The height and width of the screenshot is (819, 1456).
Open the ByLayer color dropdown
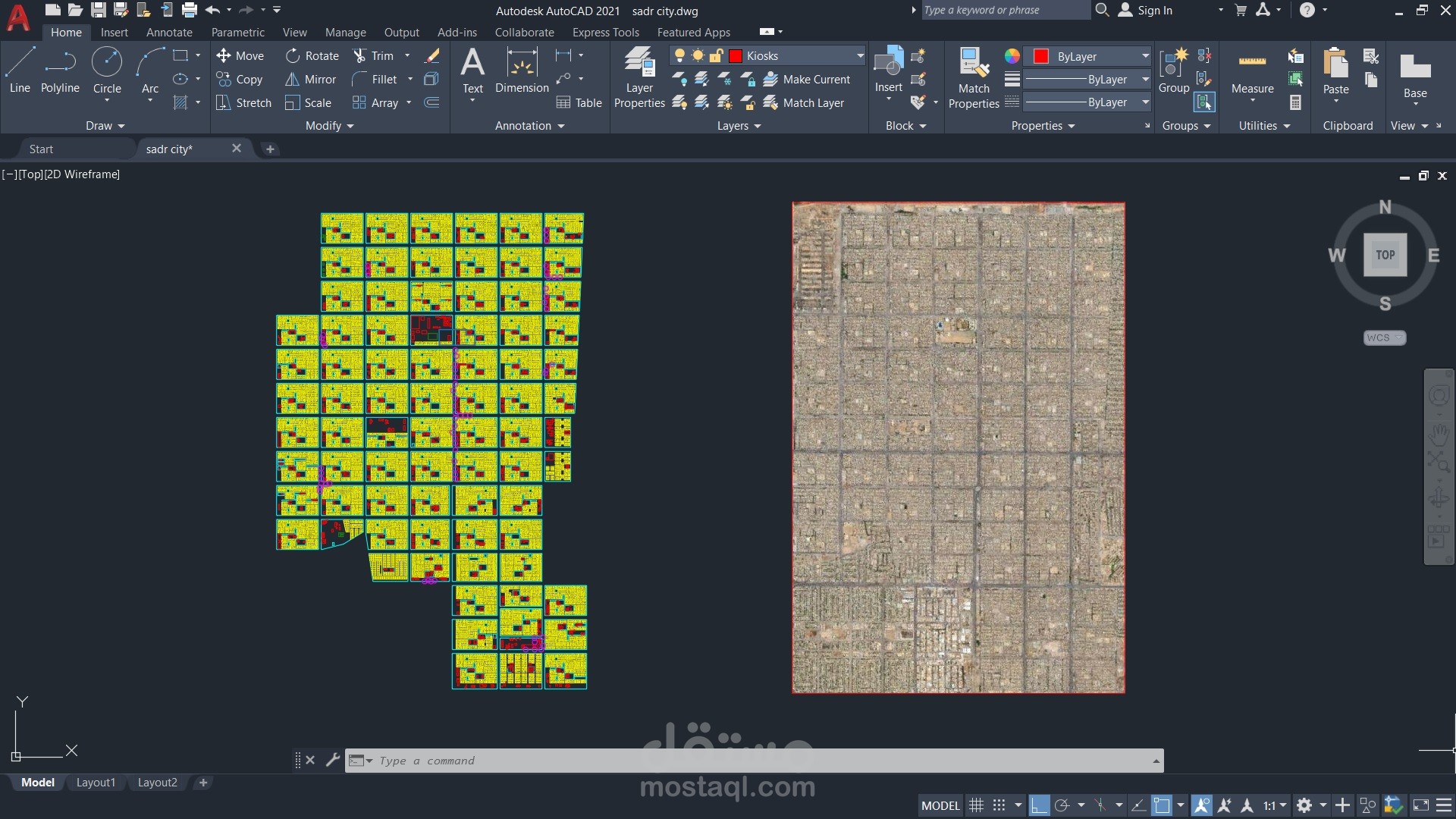coord(1145,56)
